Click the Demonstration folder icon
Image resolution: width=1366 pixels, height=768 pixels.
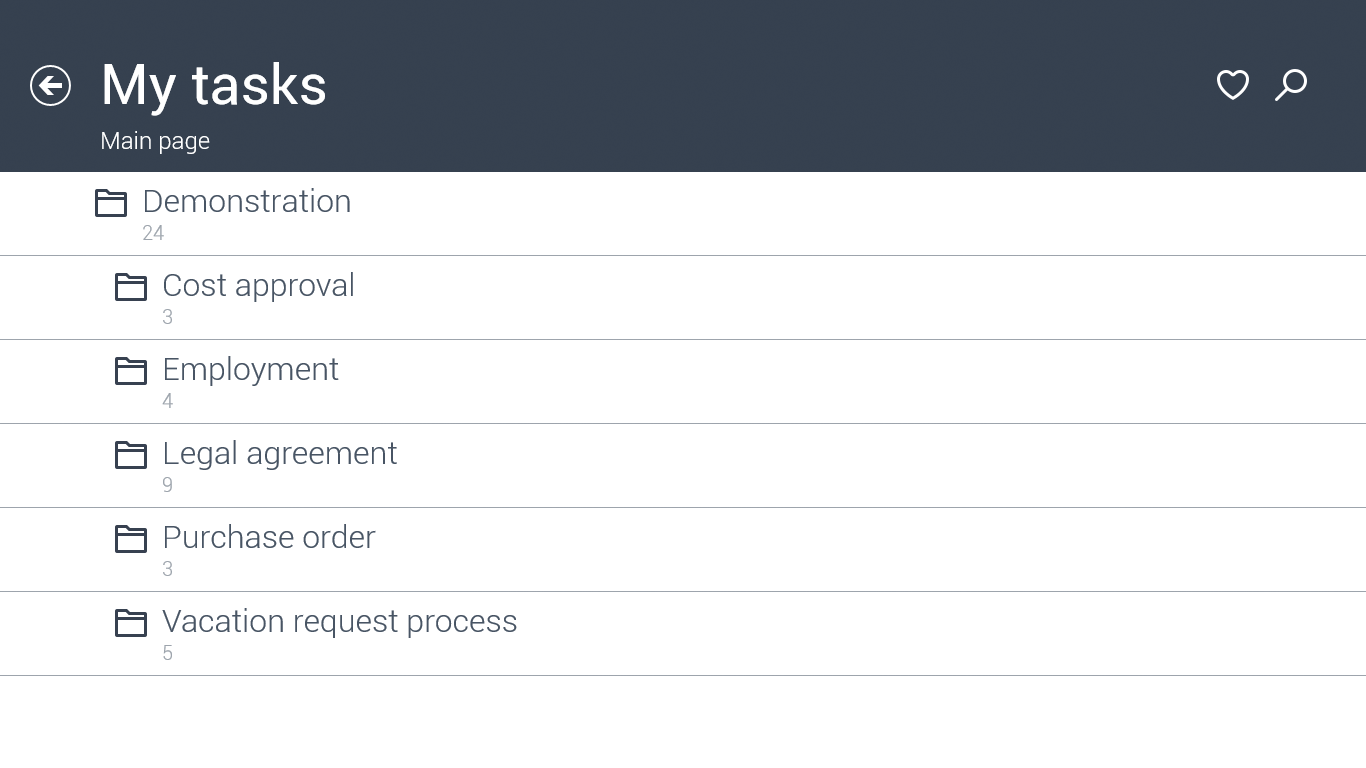click(x=111, y=203)
